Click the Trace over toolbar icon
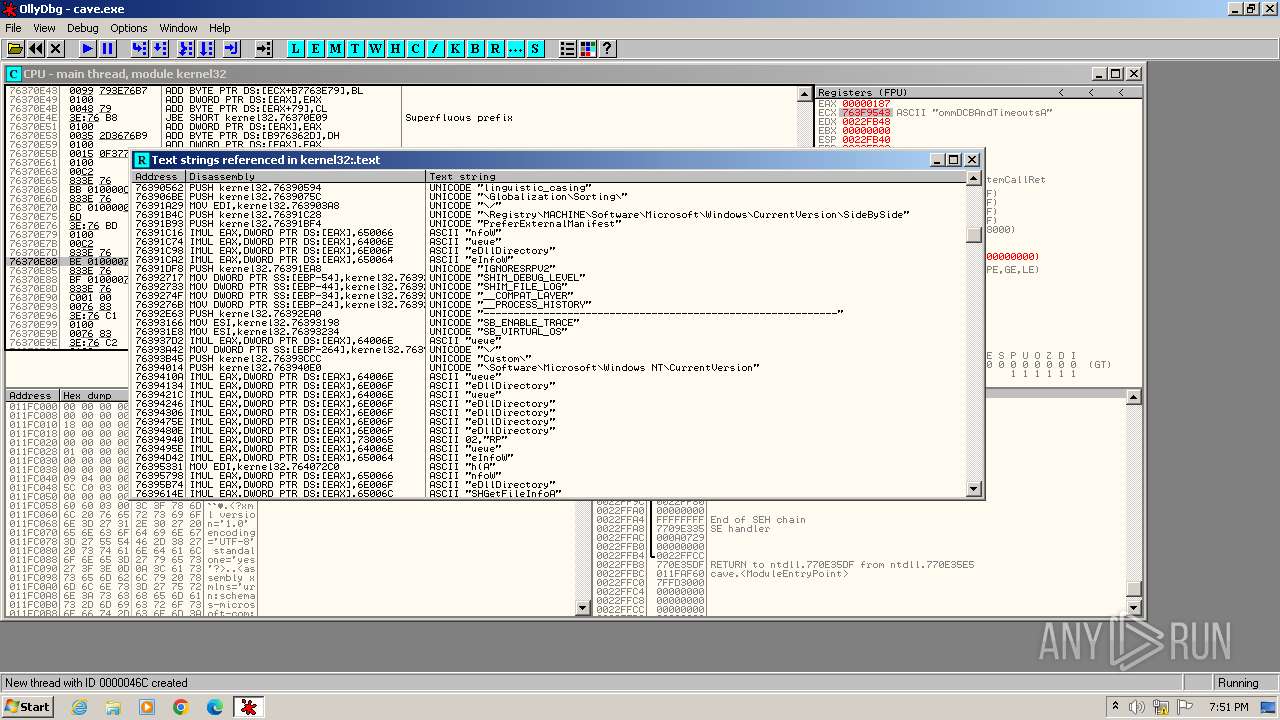 tap(206, 48)
